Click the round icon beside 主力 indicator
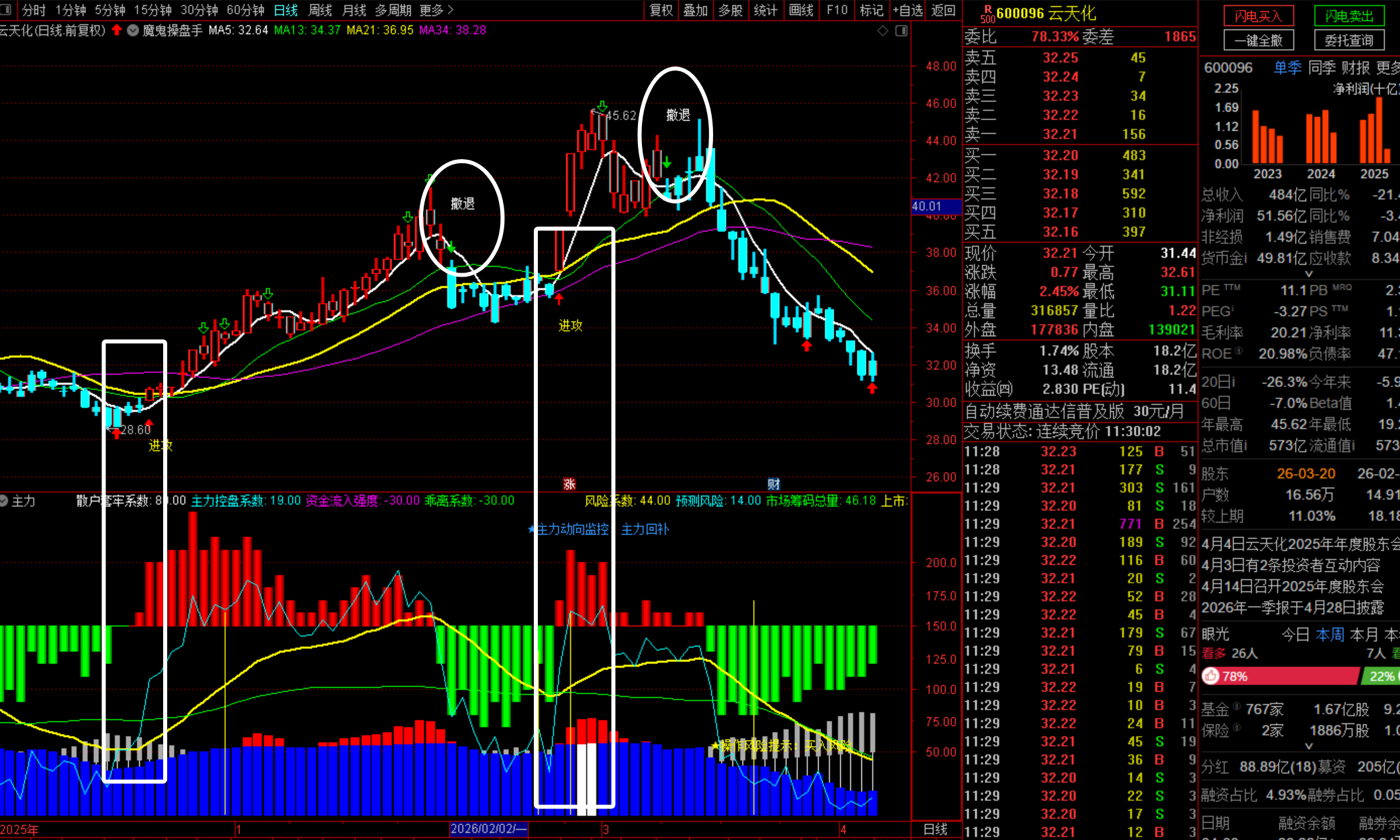 [4, 501]
